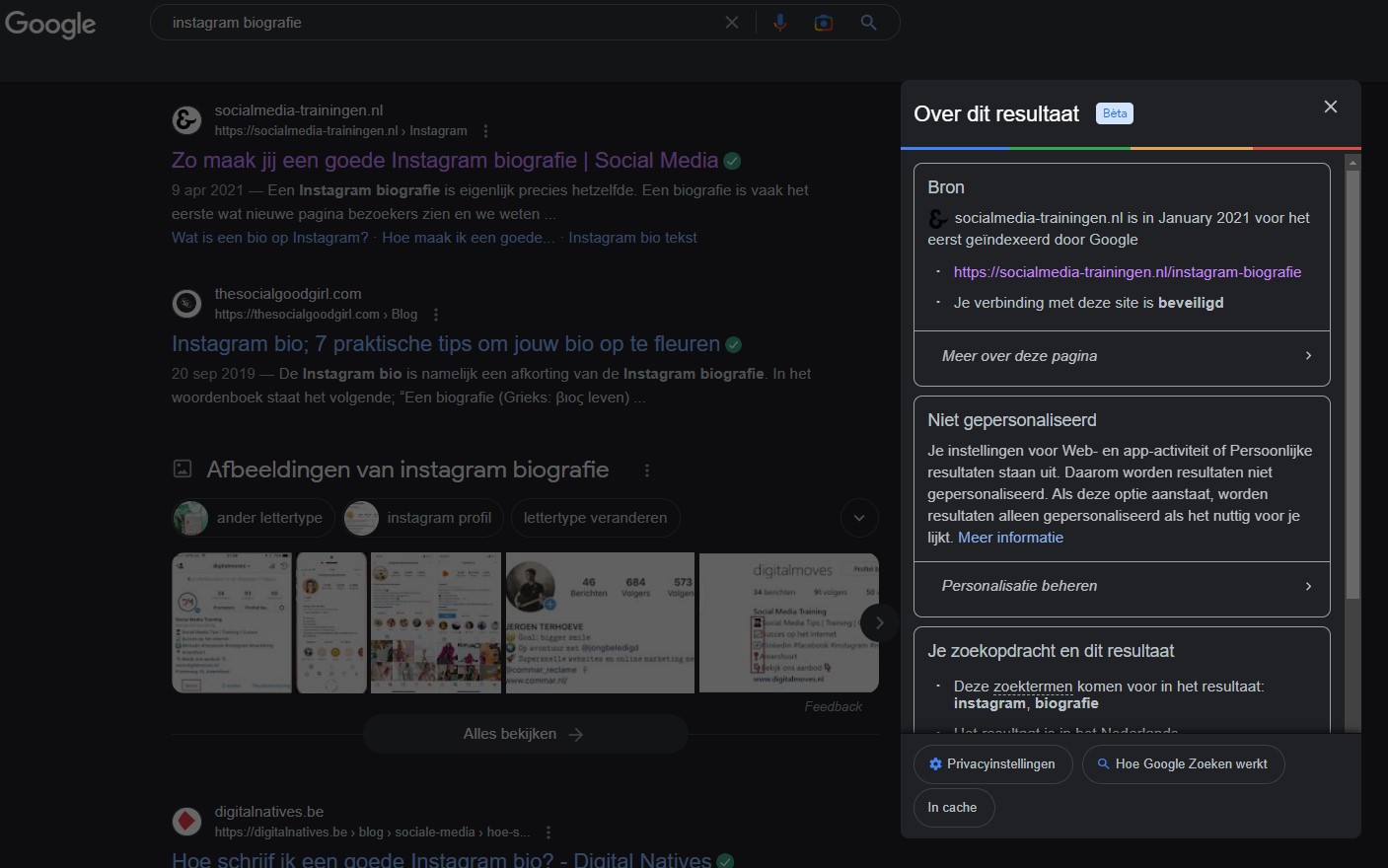Expand 'Meer over deze pagina' row
The image size is (1388, 868).
pyautogui.click(x=1122, y=356)
